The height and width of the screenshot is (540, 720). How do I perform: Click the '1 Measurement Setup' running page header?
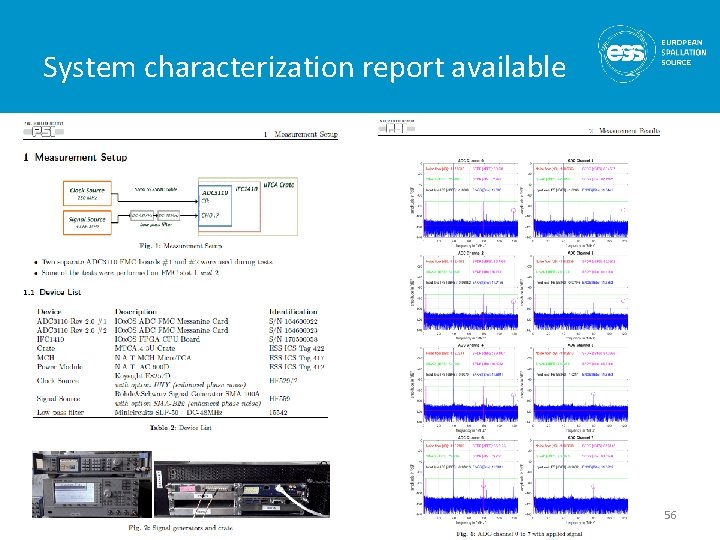[301, 134]
